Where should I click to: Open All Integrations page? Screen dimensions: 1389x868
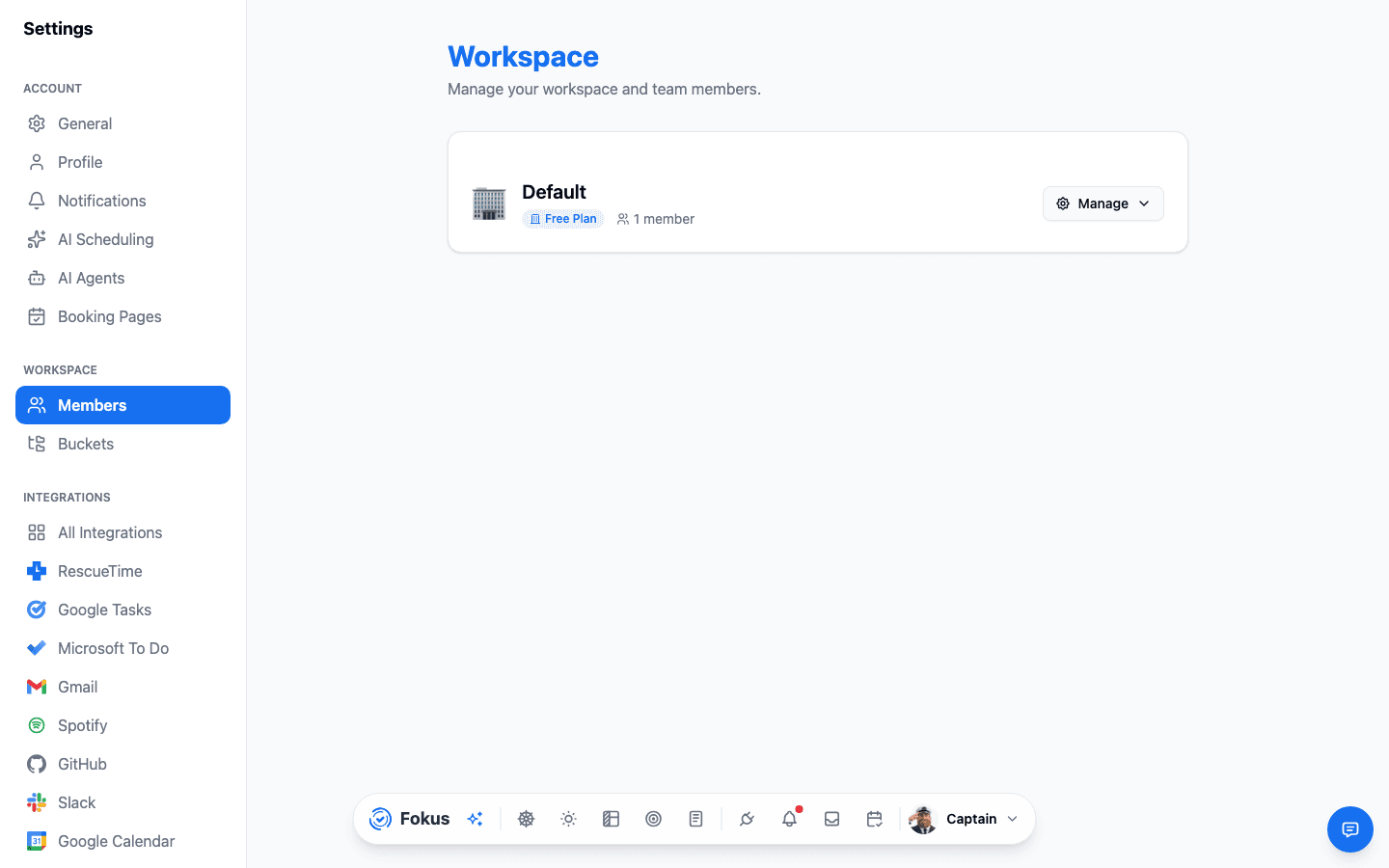[x=123, y=532]
